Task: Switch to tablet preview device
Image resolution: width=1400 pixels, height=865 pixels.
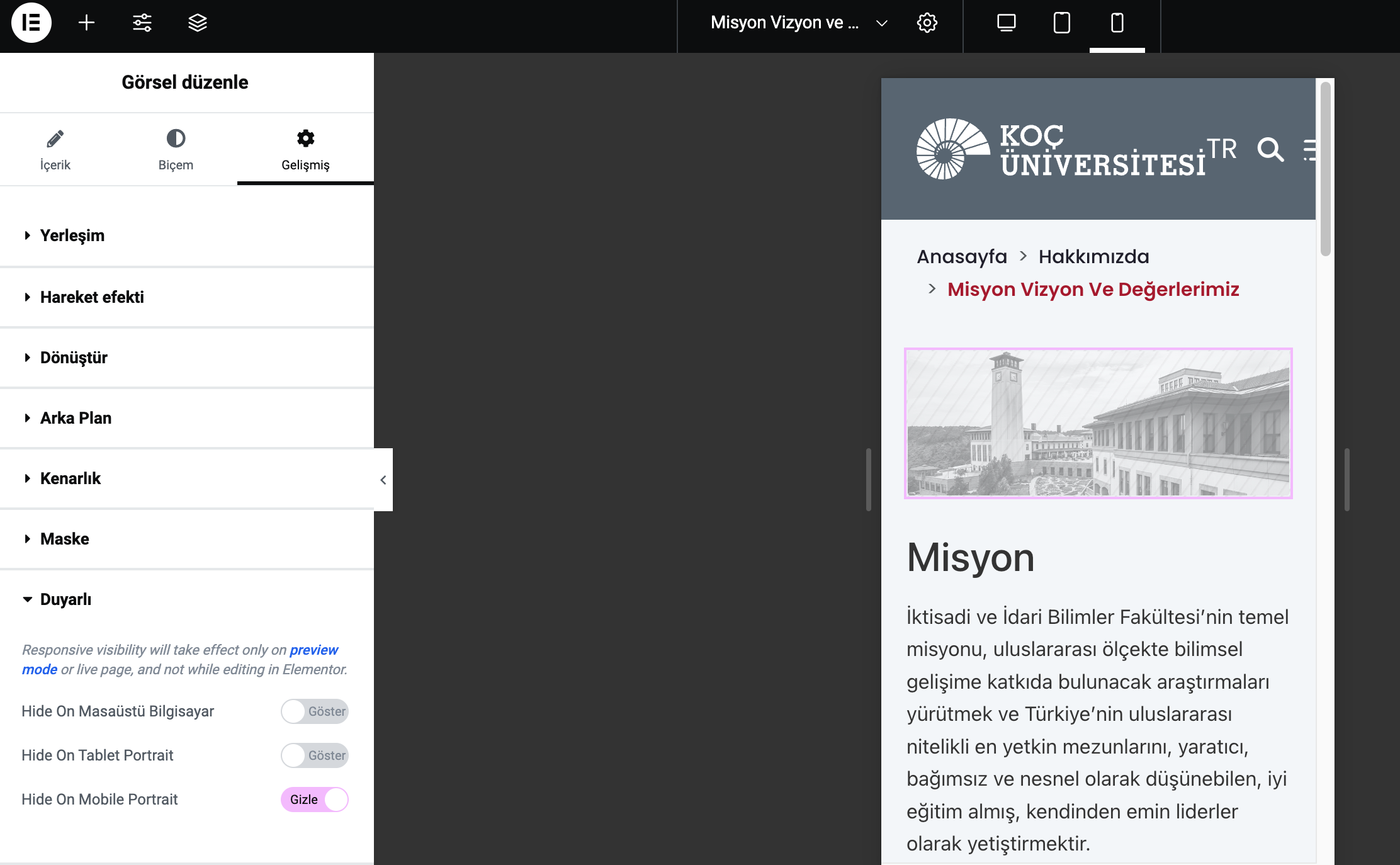Action: [1061, 23]
